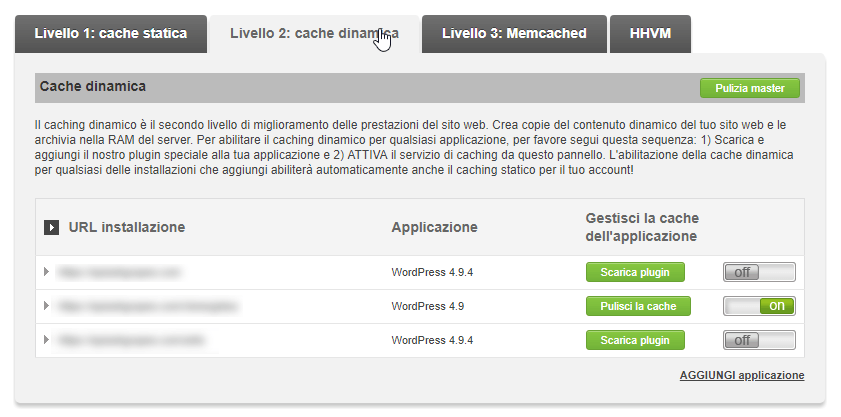Open the blurred URL in the top row
841x417 pixels.
click(119, 272)
